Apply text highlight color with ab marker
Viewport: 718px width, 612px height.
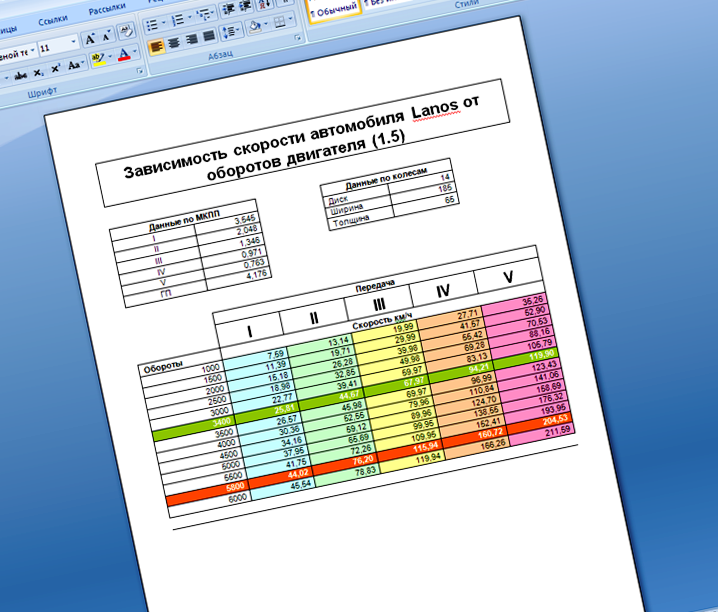pos(98,60)
